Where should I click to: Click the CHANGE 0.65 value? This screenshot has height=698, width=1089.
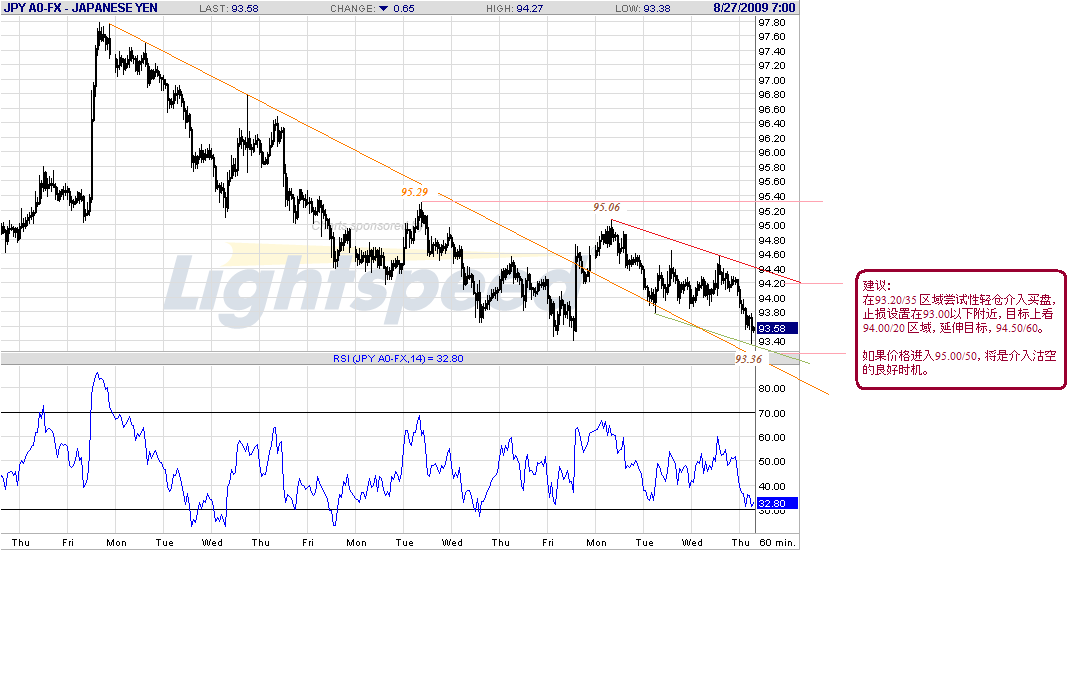404,8
